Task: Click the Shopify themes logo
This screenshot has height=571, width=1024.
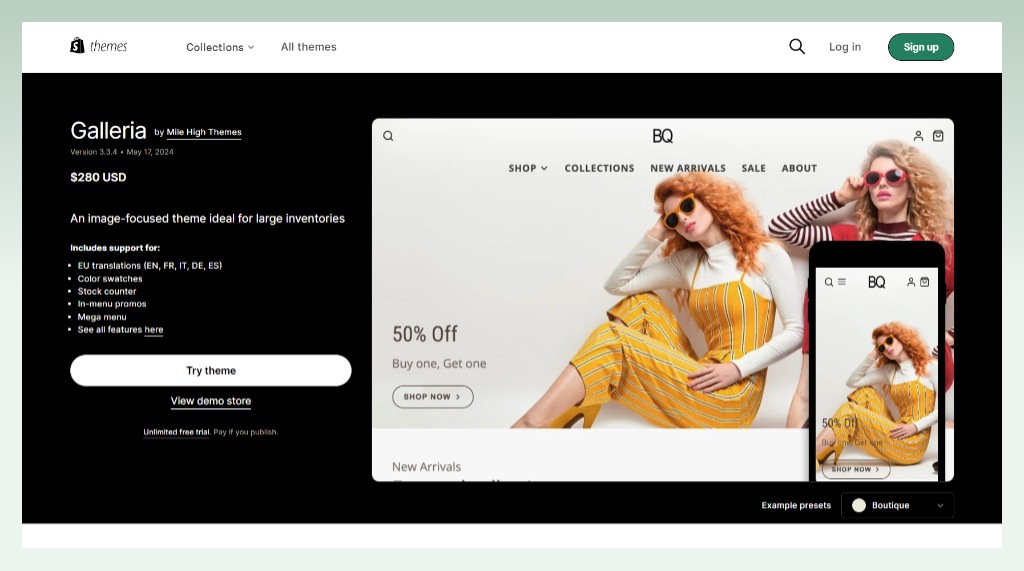Action: click(x=99, y=46)
